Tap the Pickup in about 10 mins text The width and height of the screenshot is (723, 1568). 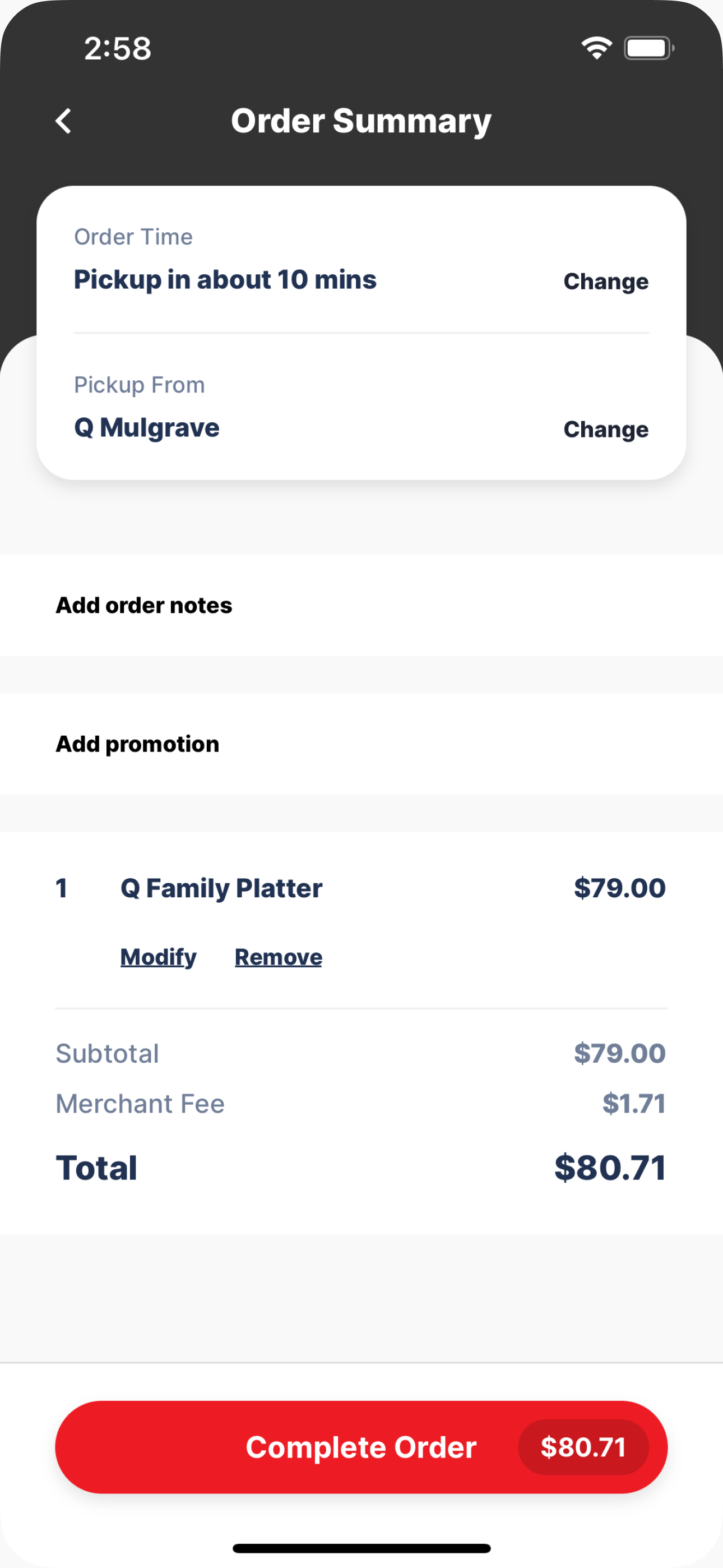[x=225, y=279]
